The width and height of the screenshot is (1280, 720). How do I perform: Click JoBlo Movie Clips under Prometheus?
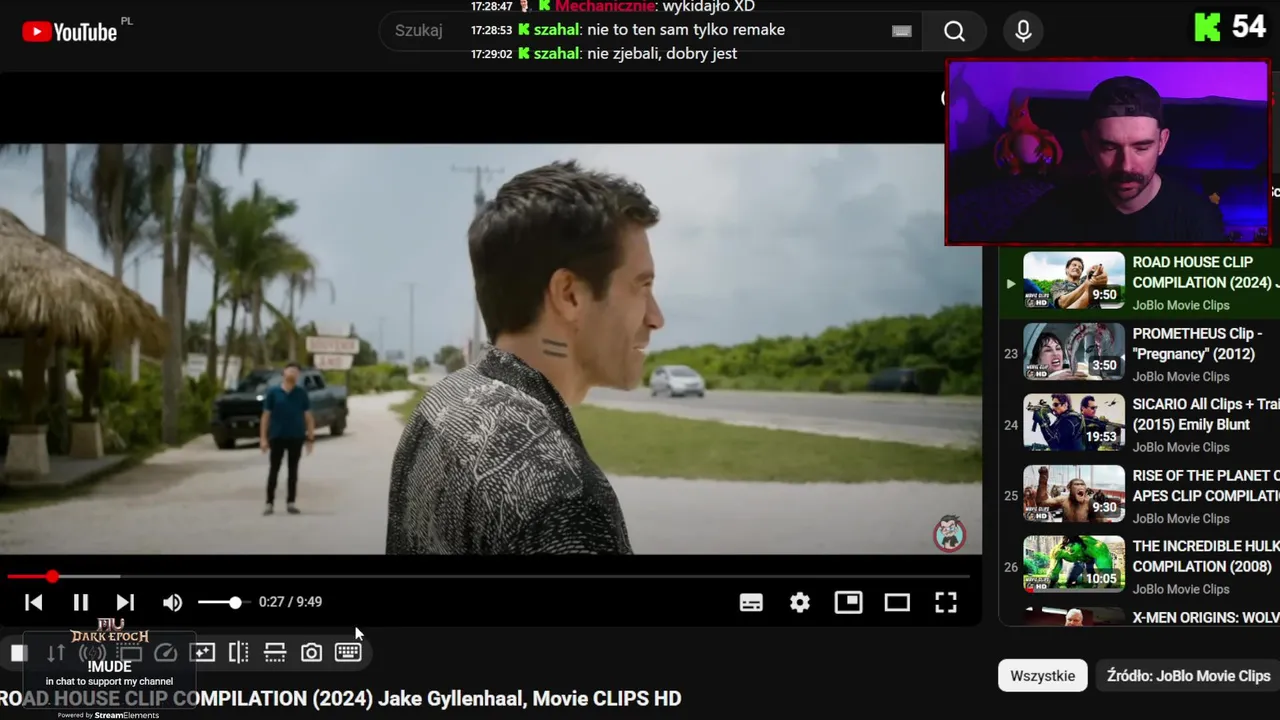(1181, 377)
